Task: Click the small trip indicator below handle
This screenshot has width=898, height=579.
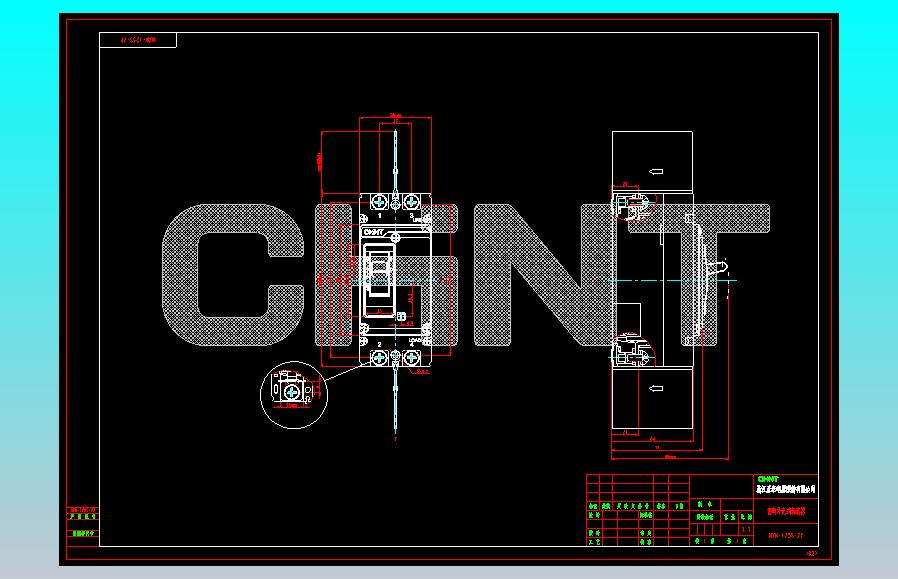Action: (x=401, y=316)
